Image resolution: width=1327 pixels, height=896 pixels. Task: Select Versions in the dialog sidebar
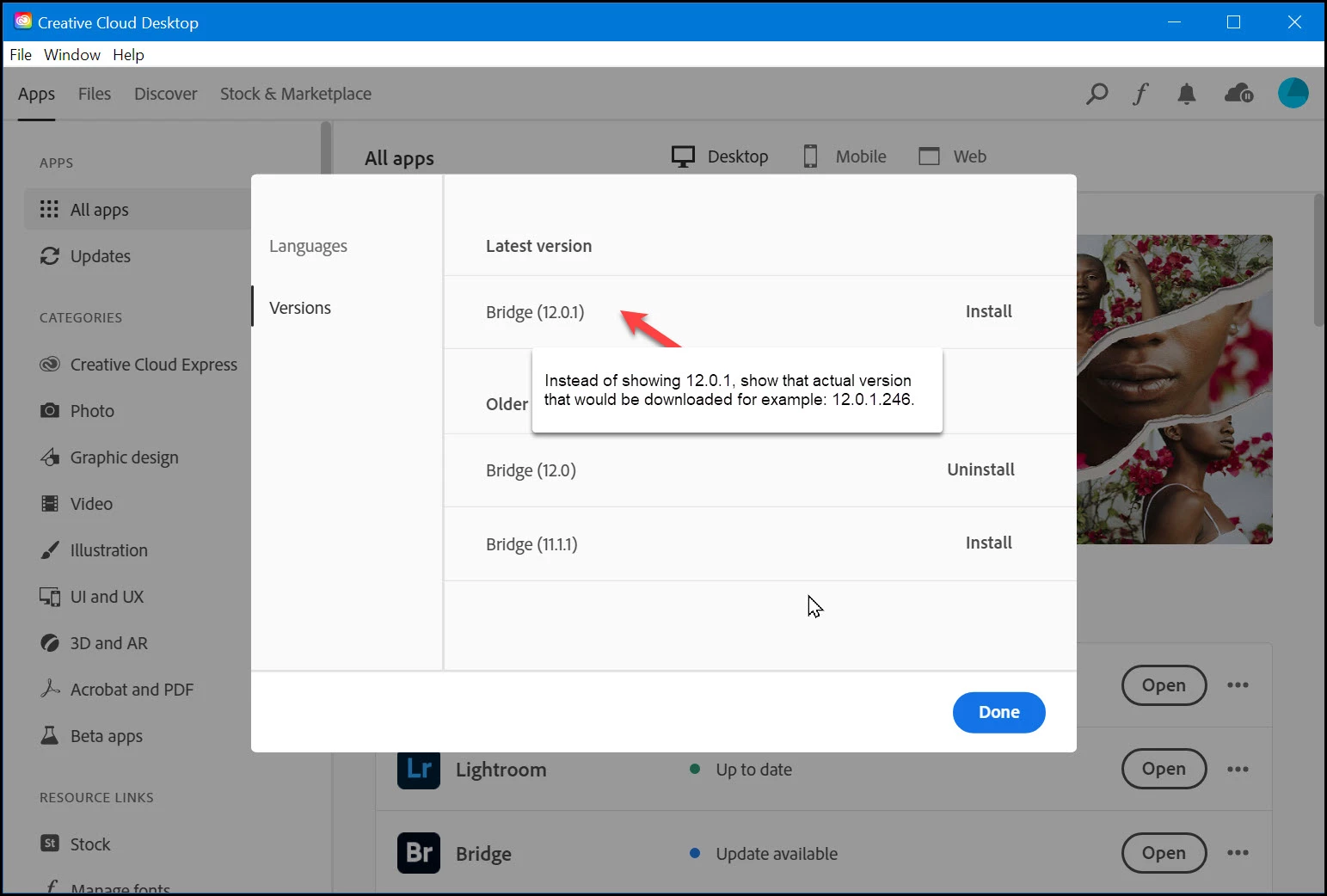(x=300, y=308)
